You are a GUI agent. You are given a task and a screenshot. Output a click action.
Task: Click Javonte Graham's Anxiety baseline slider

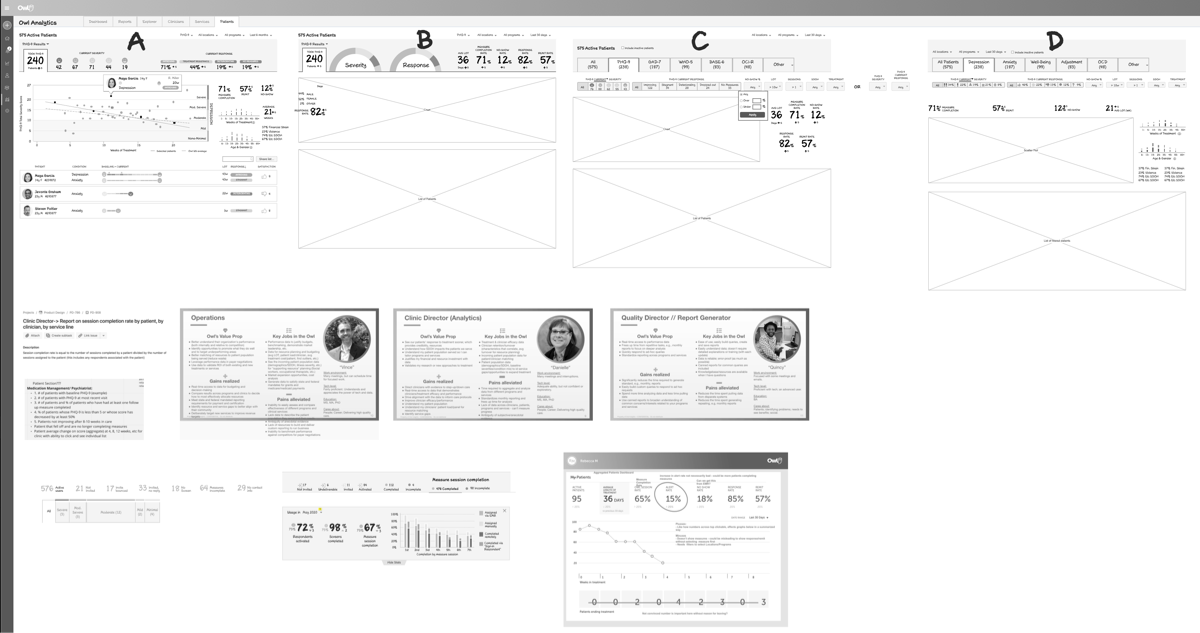pyautogui.click(x=117, y=194)
